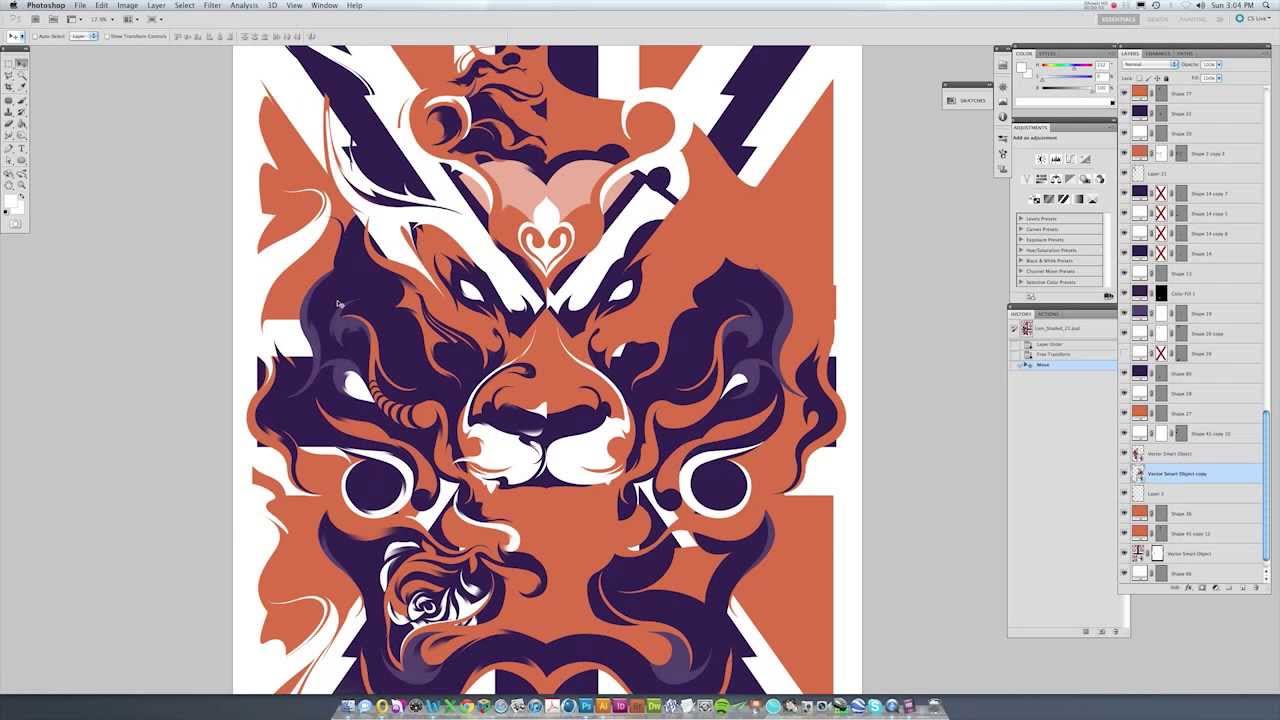Open the layer Opacity dropdown arrow
The width and height of the screenshot is (1280, 720).
(1219, 64)
